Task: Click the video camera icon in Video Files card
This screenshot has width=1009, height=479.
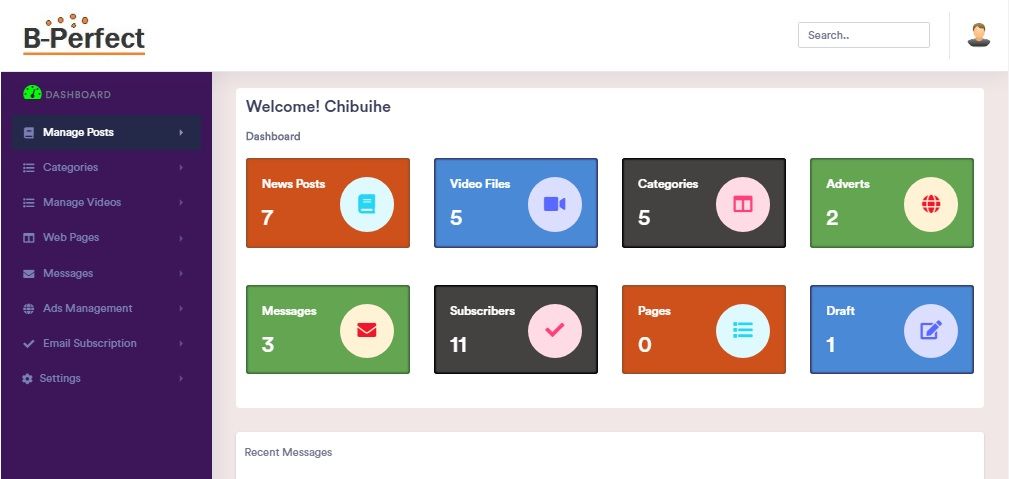Action: [x=555, y=204]
